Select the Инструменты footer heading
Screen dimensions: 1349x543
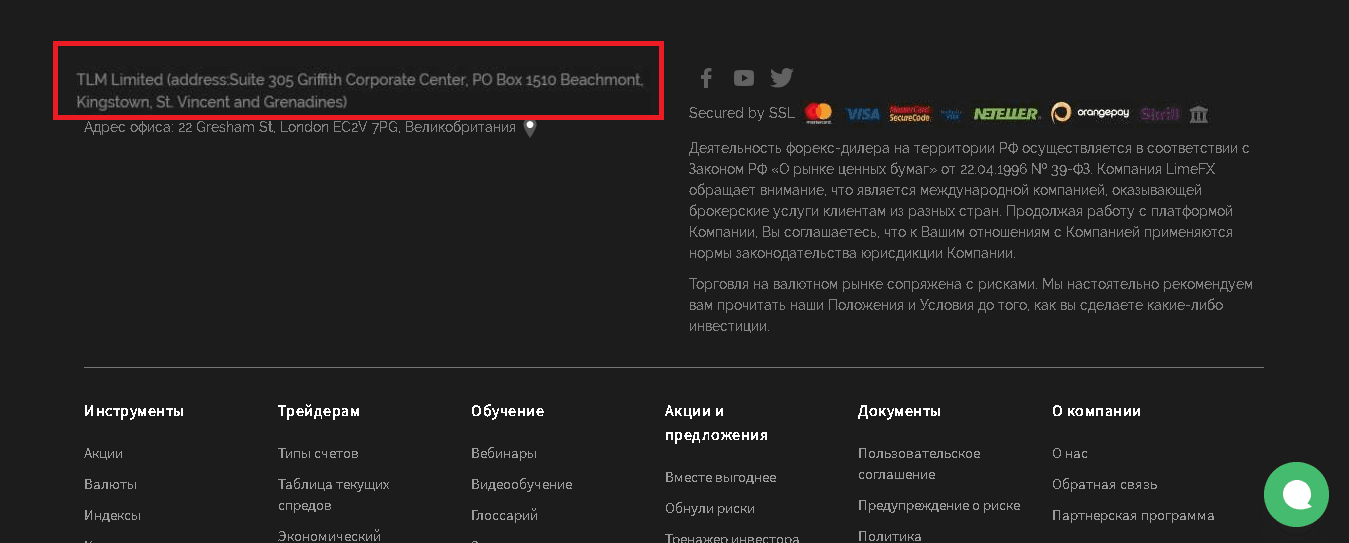point(134,411)
